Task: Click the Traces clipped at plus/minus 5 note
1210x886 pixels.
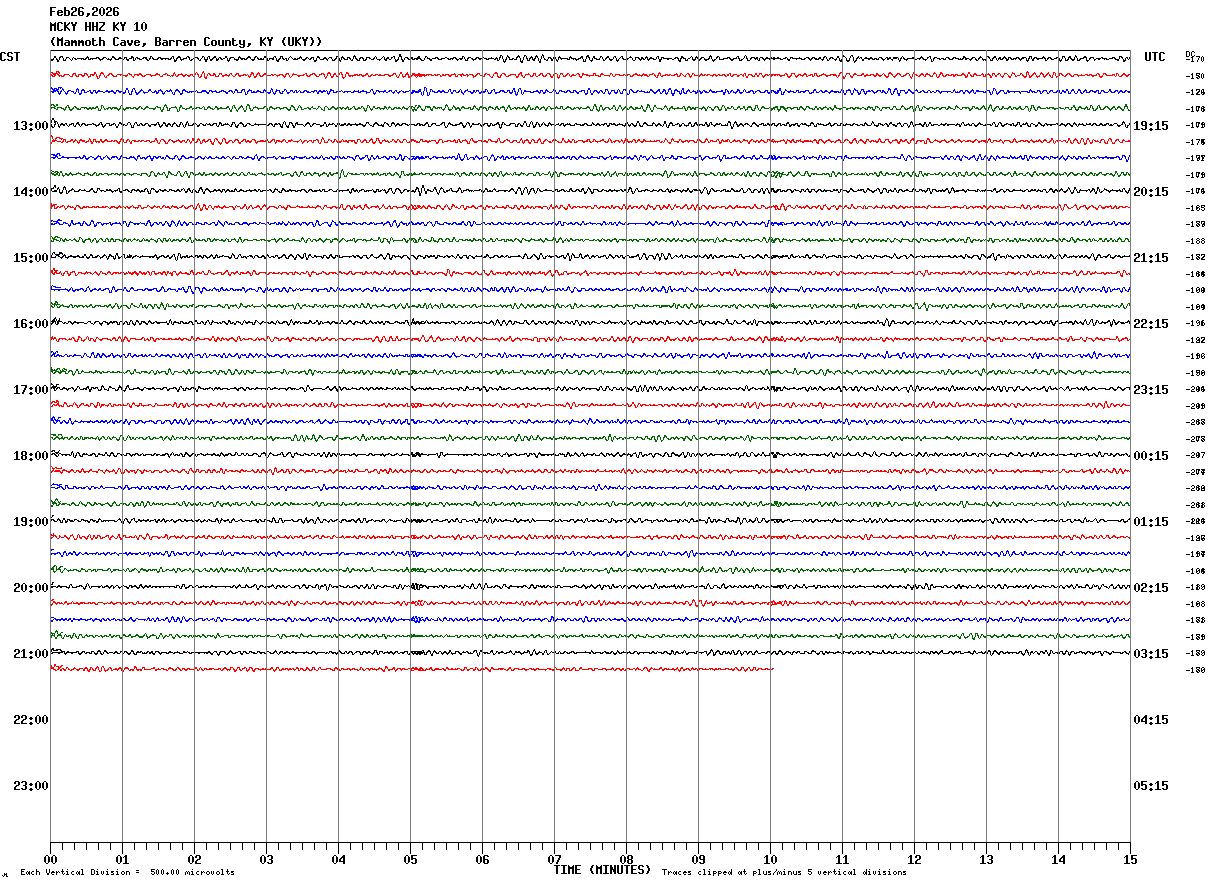Action: click(784, 872)
